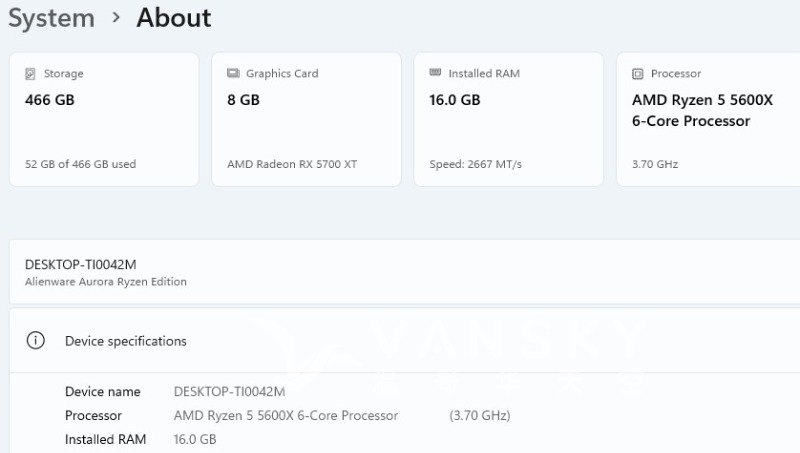Click the Storage drive icon
This screenshot has height=453, width=800.
click(x=30, y=74)
